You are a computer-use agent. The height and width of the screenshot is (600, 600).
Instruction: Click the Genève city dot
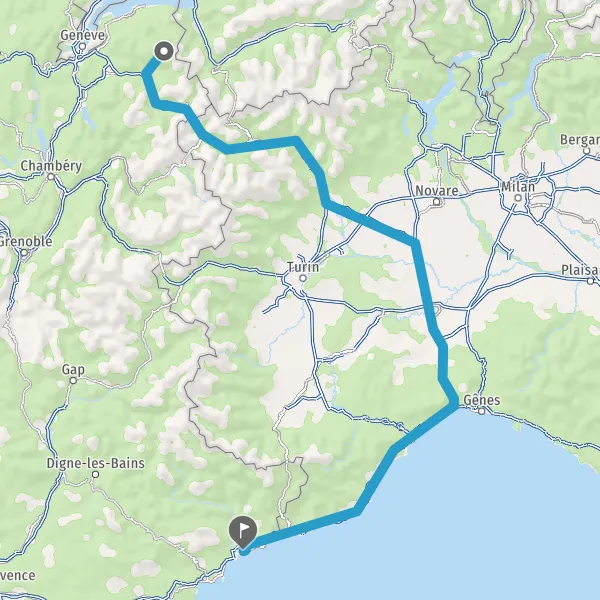click(82, 47)
